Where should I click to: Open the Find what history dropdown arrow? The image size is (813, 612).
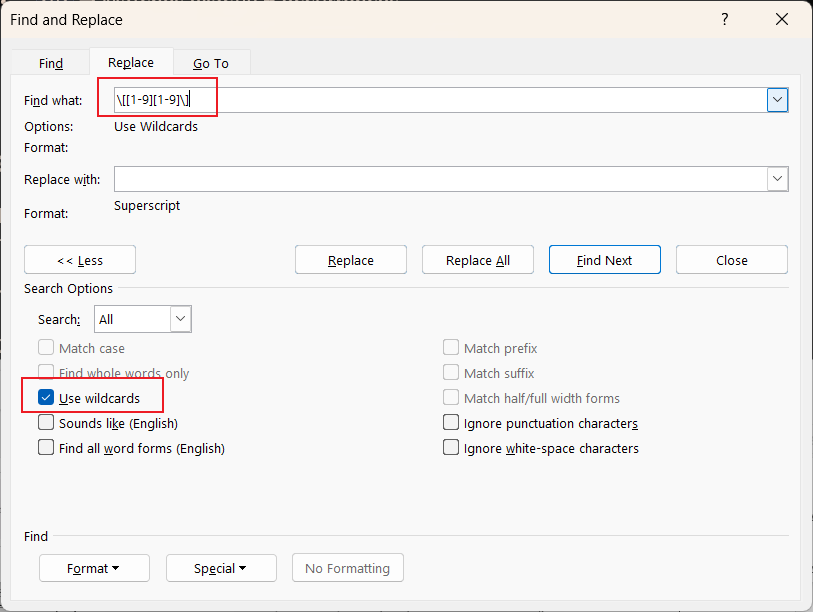[777, 99]
